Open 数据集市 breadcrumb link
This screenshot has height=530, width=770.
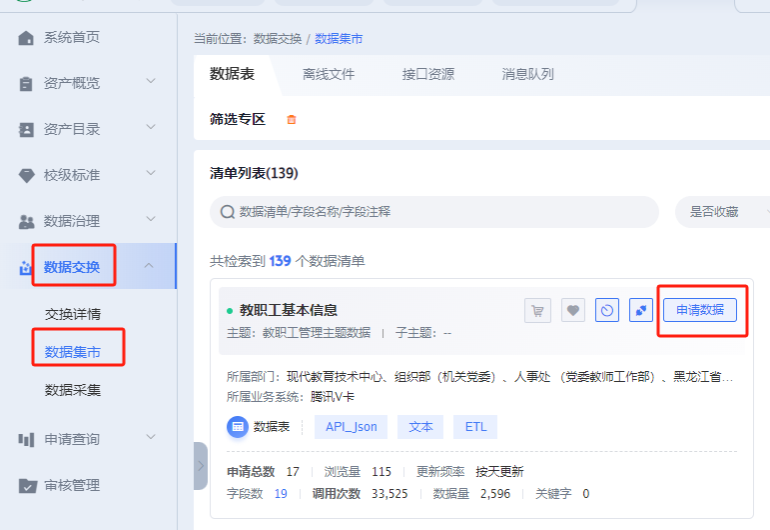[x=338, y=39]
